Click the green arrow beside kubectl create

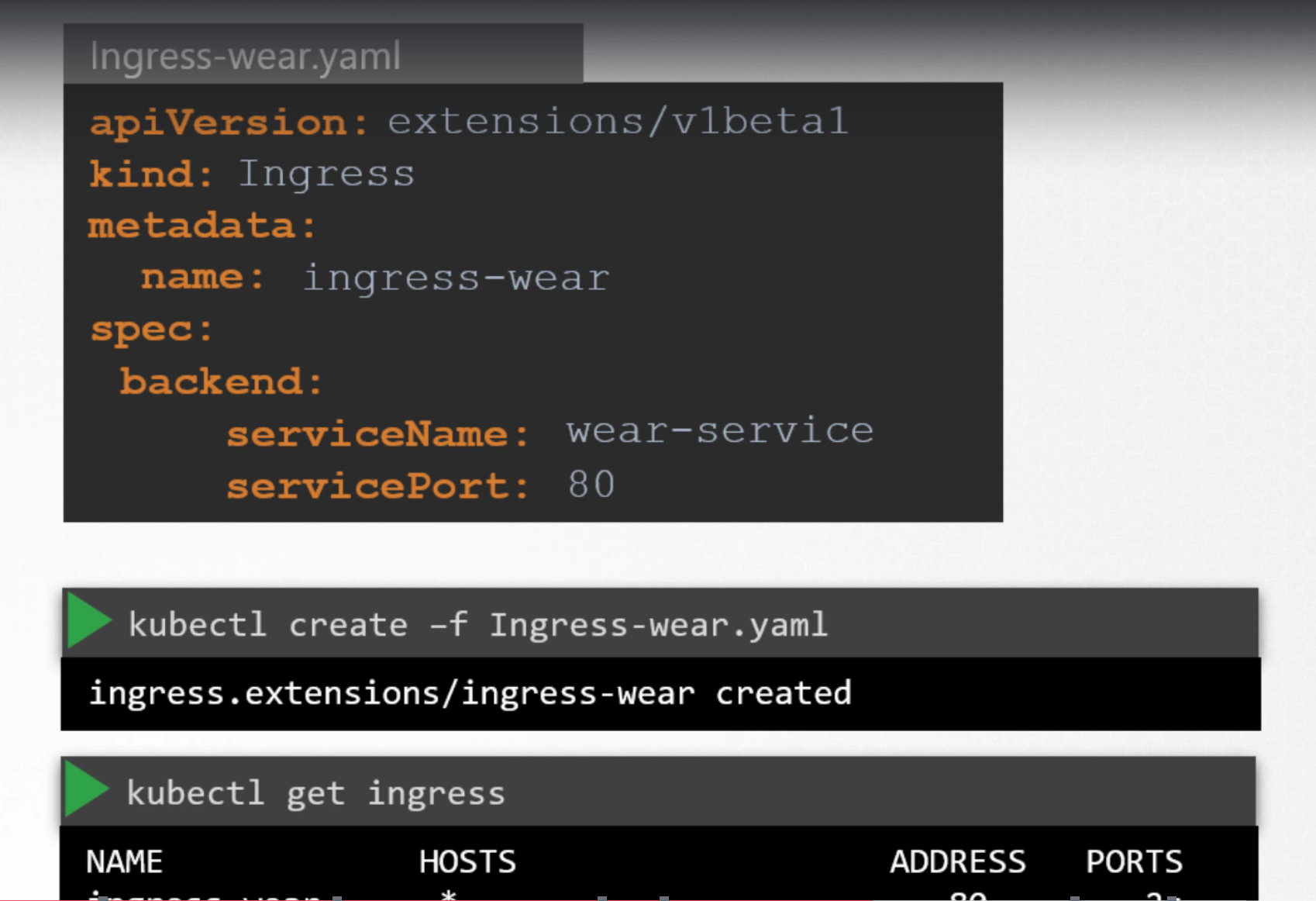pos(89,620)
